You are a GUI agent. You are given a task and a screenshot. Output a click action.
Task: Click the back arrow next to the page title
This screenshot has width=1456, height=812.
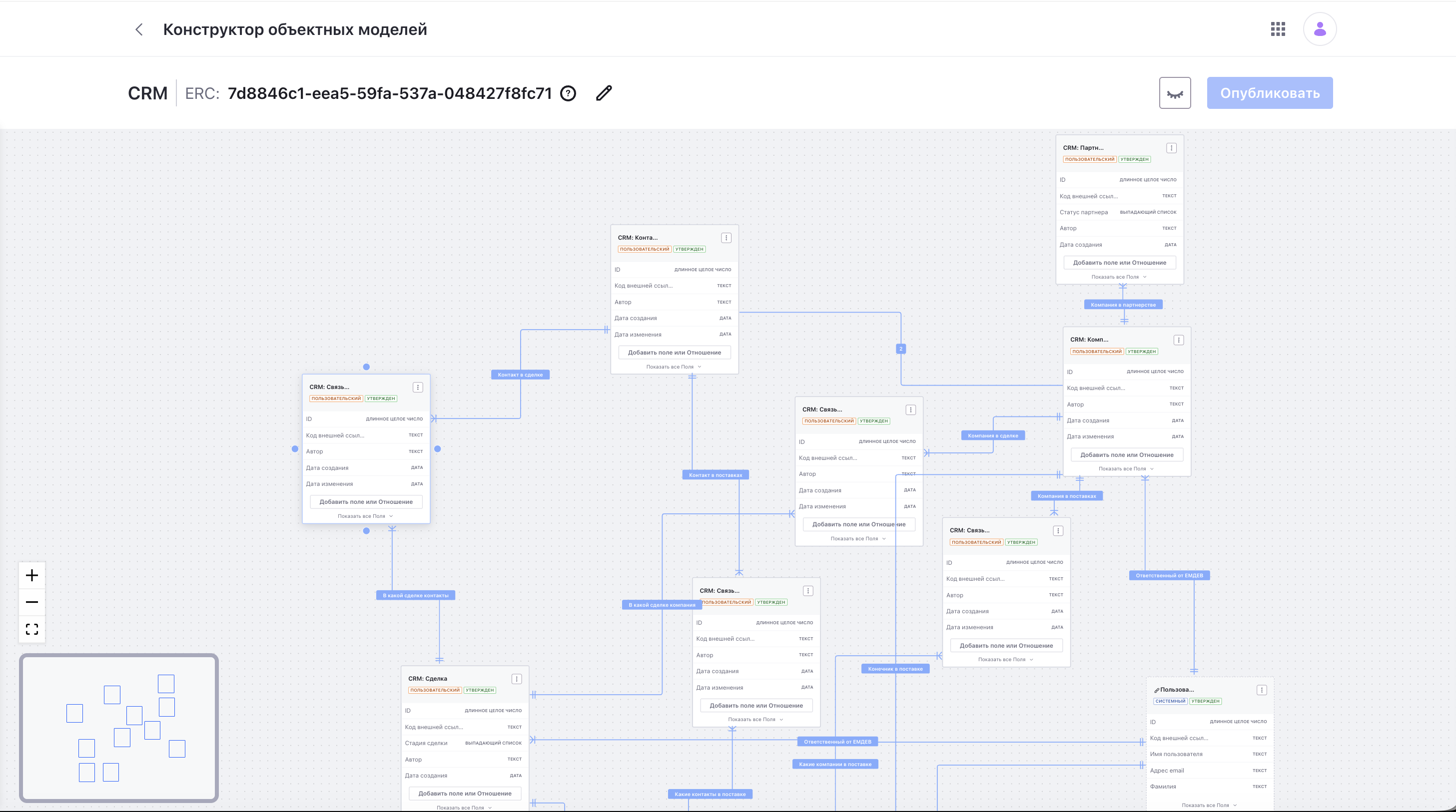[x=139, y=29]
